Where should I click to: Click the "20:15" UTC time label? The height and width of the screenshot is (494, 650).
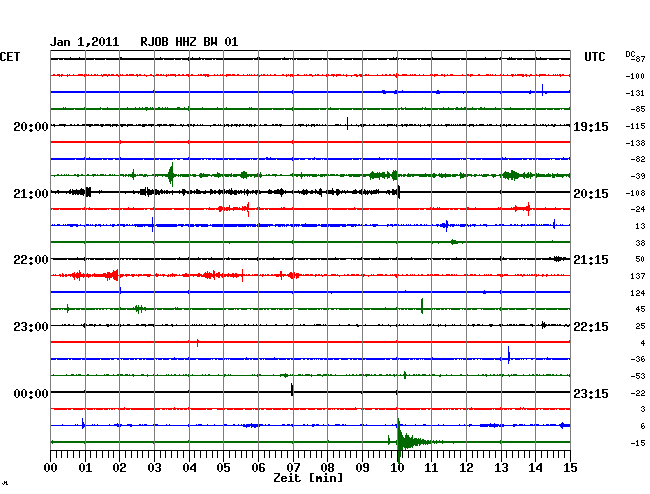click(591, 194)
